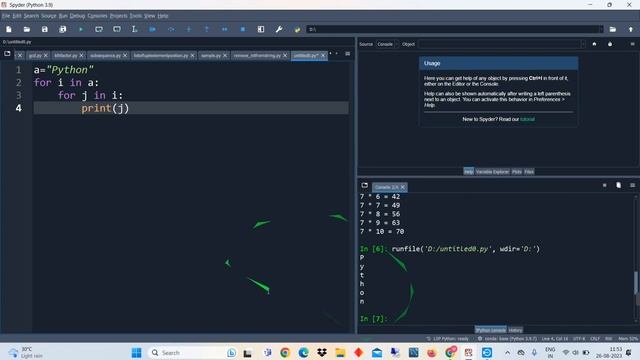Open the File menu
Viewport: 640px width, 360px height.
pyautogui.click(x=6, y=16)
